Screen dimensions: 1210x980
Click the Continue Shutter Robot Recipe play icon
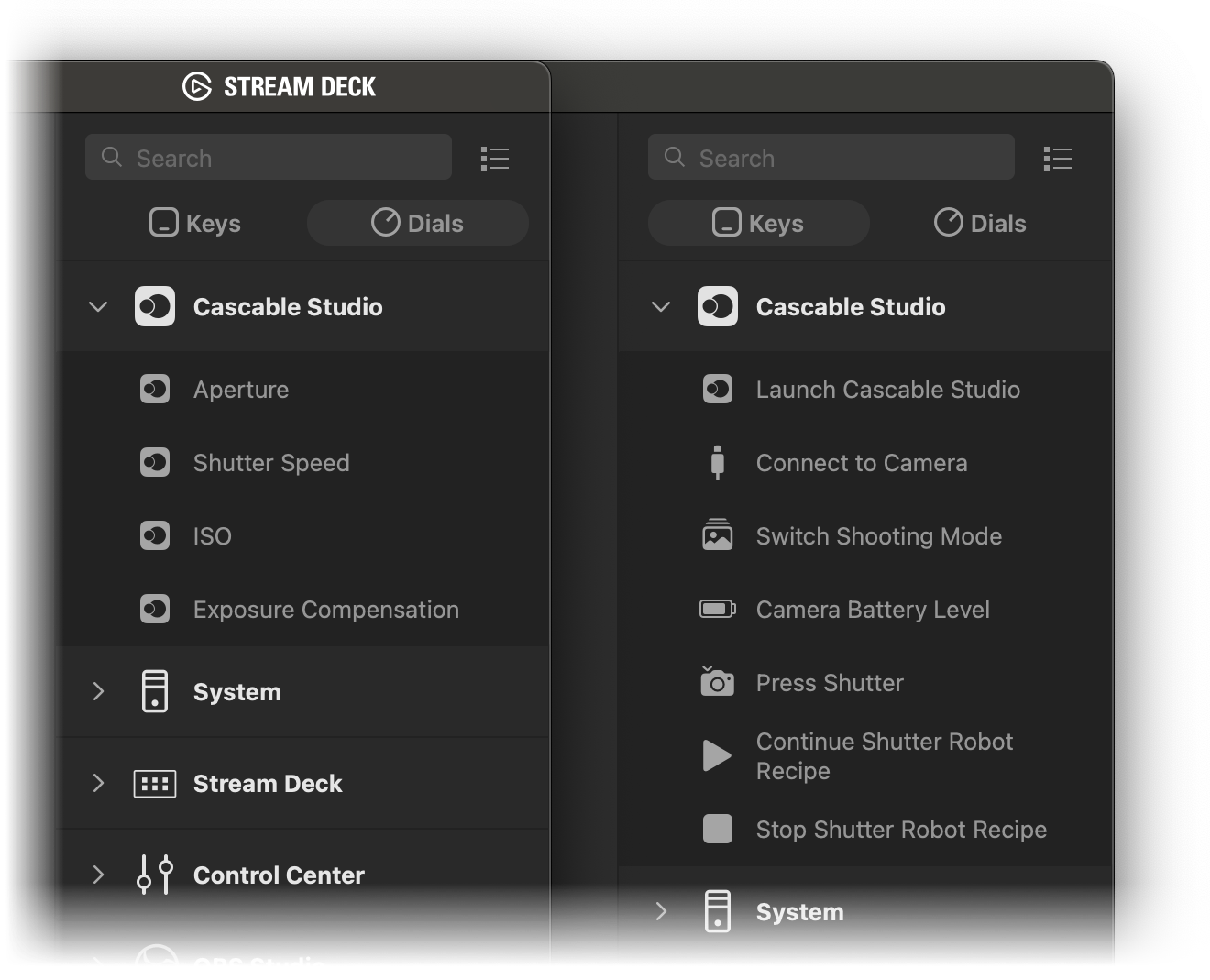pyautogui.click(x=717, y=756)
